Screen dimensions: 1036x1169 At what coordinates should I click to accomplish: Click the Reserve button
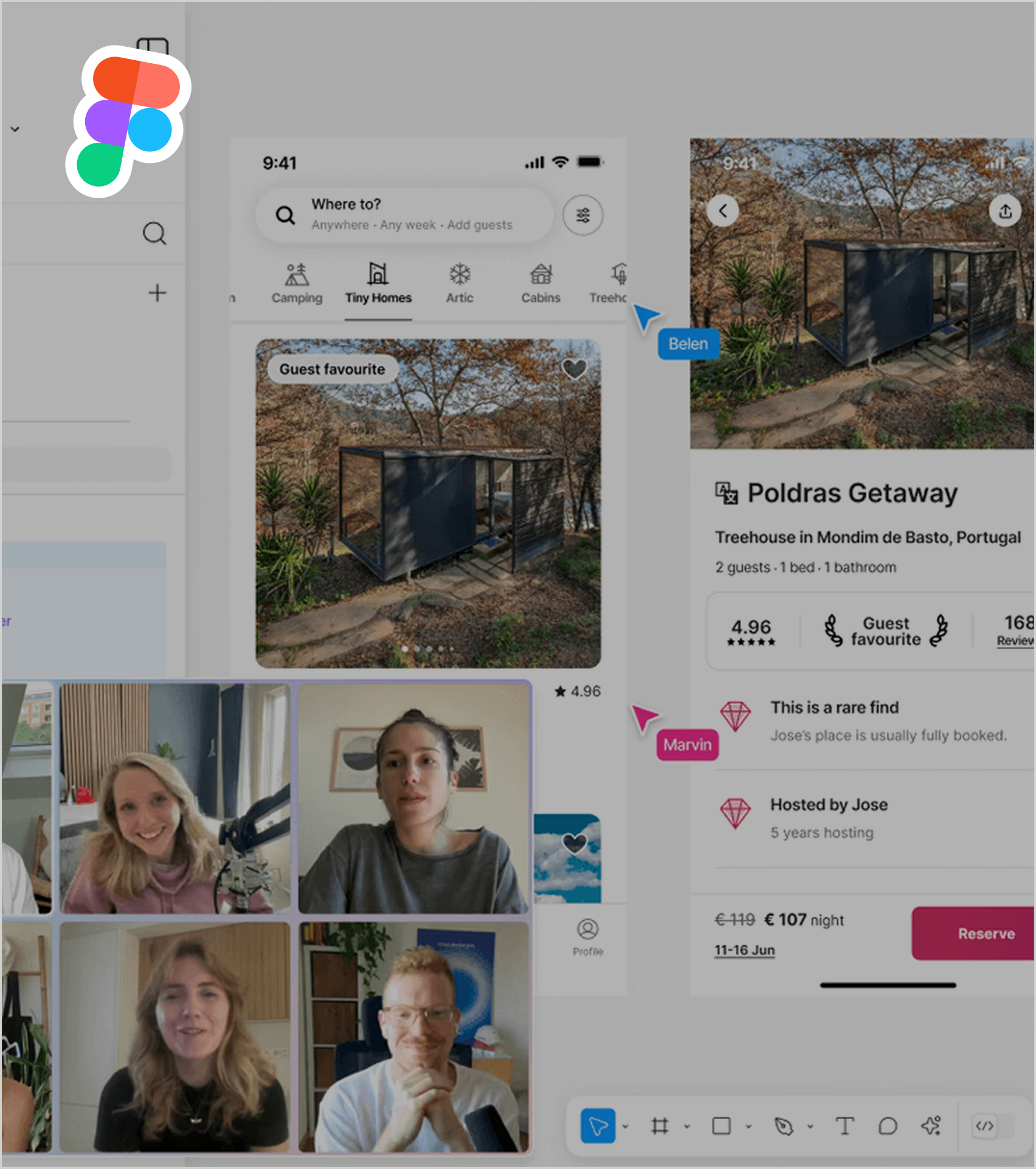(x=973, y=934)
